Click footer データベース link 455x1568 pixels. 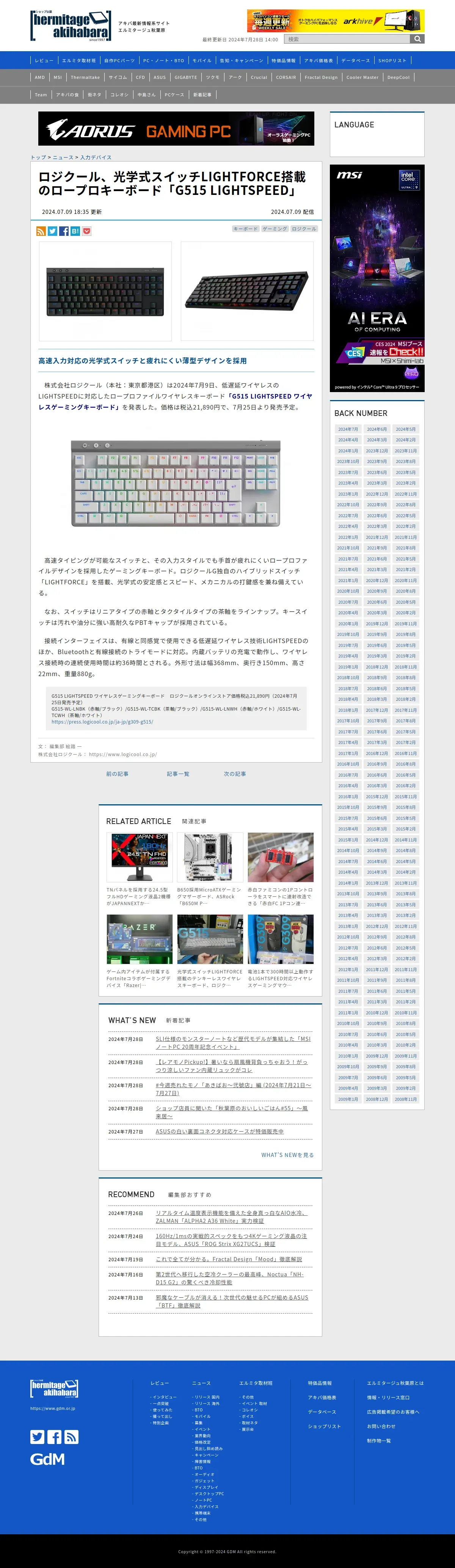[x=322, y=1411]
